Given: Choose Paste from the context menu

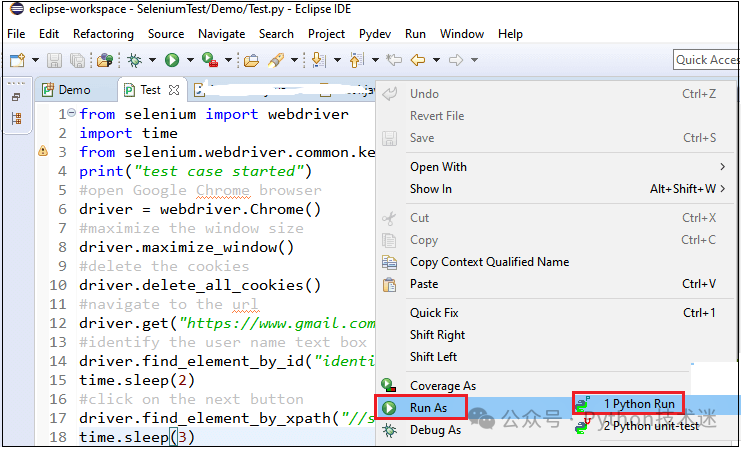Looking at the screenshot, I should [x=556, y=284].
